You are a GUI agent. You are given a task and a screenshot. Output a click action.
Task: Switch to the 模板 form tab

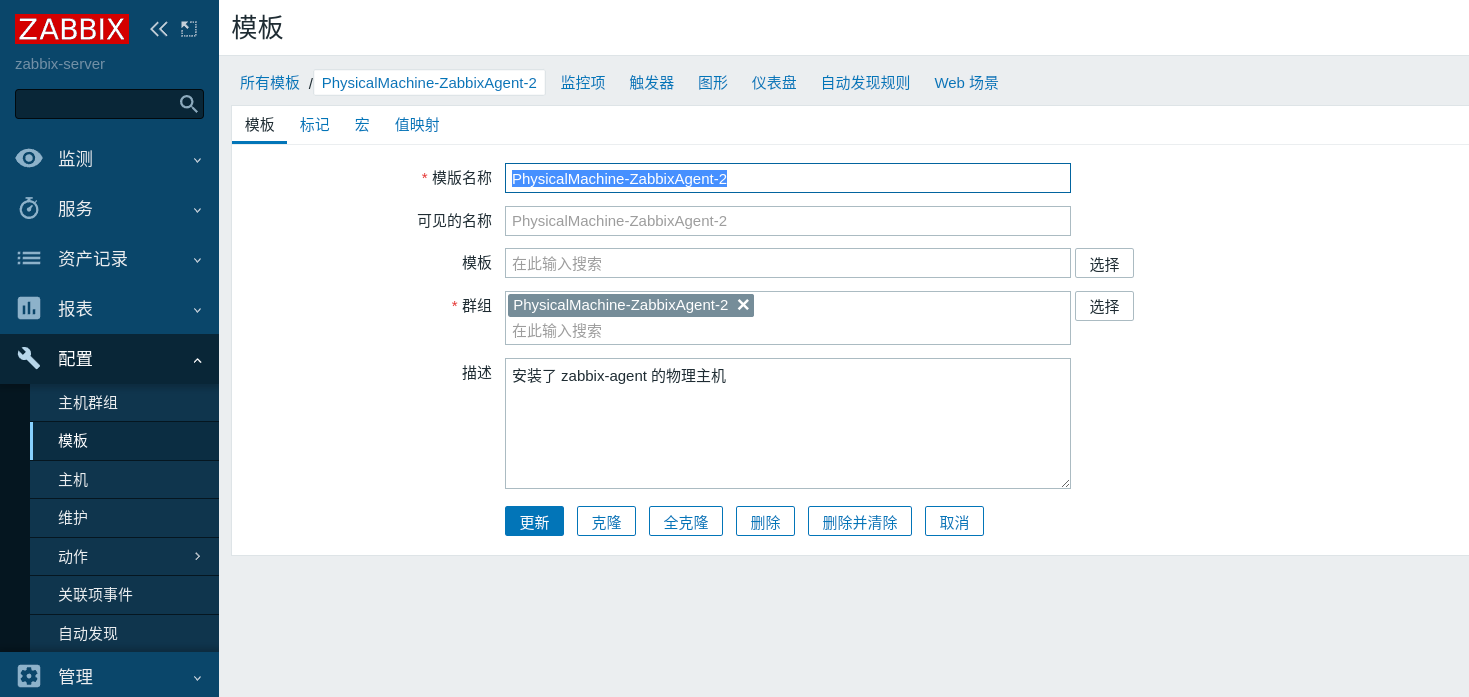(x=260, y=125)
